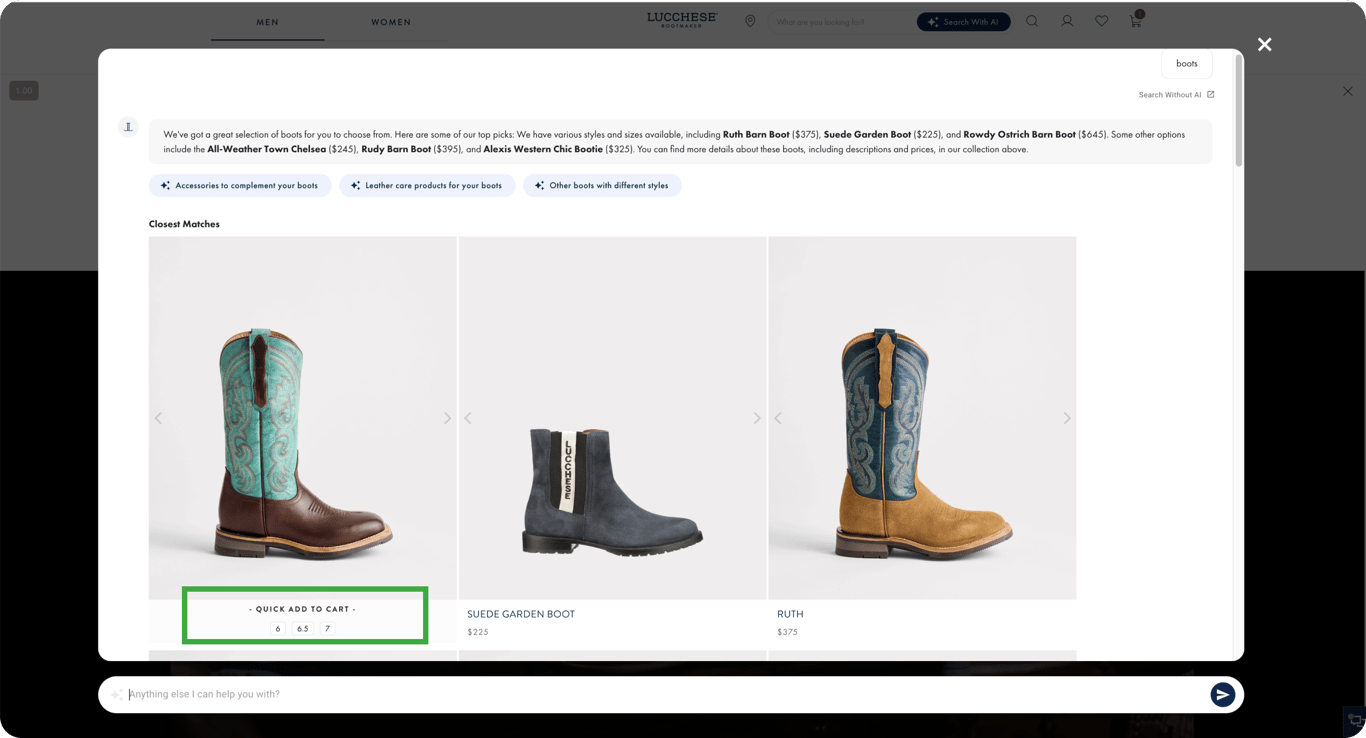Viewport: 1366px width, 738px height.
Task: Focus the 'What are you looking for?' search field
Action: [x=838, y=22]
